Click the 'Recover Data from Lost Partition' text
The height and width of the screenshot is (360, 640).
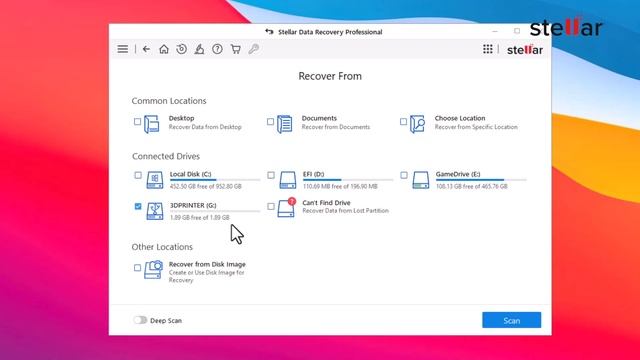pyautogui.click(x=345, y=211)
